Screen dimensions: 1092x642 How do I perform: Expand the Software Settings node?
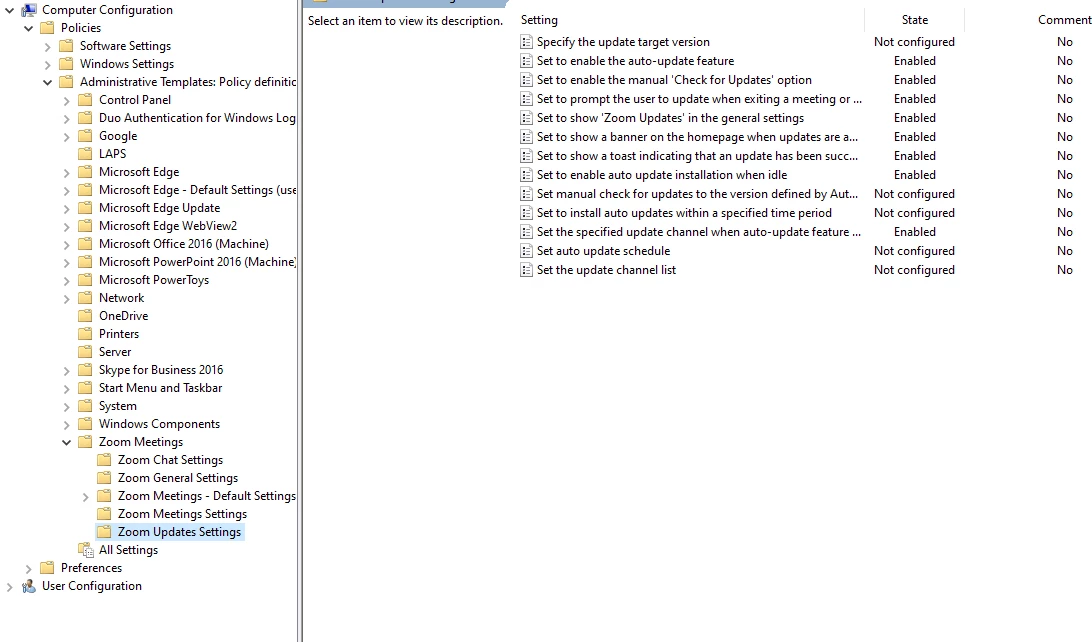click(x=47, y=47)
